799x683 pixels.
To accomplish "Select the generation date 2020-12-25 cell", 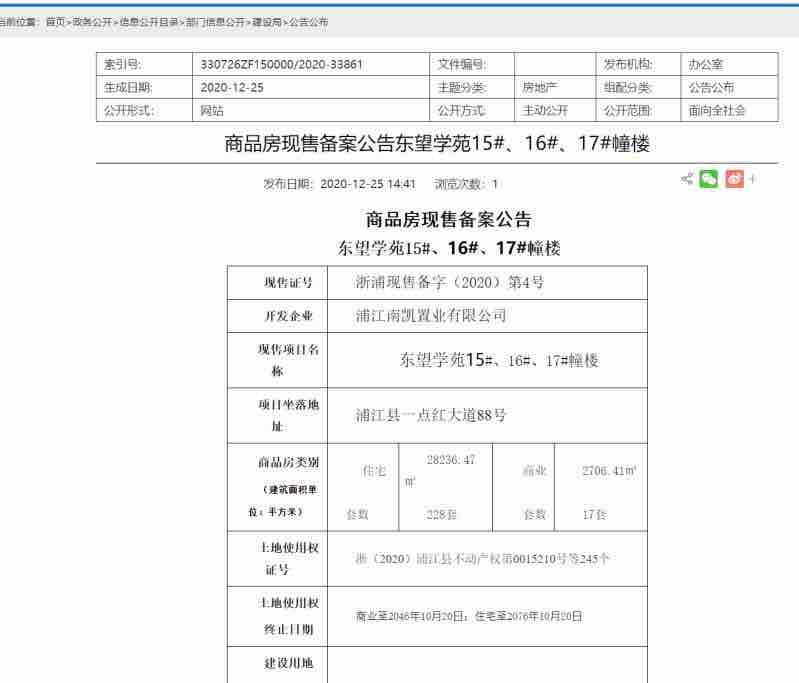I will pyautogui.click(x=311, y=87).
